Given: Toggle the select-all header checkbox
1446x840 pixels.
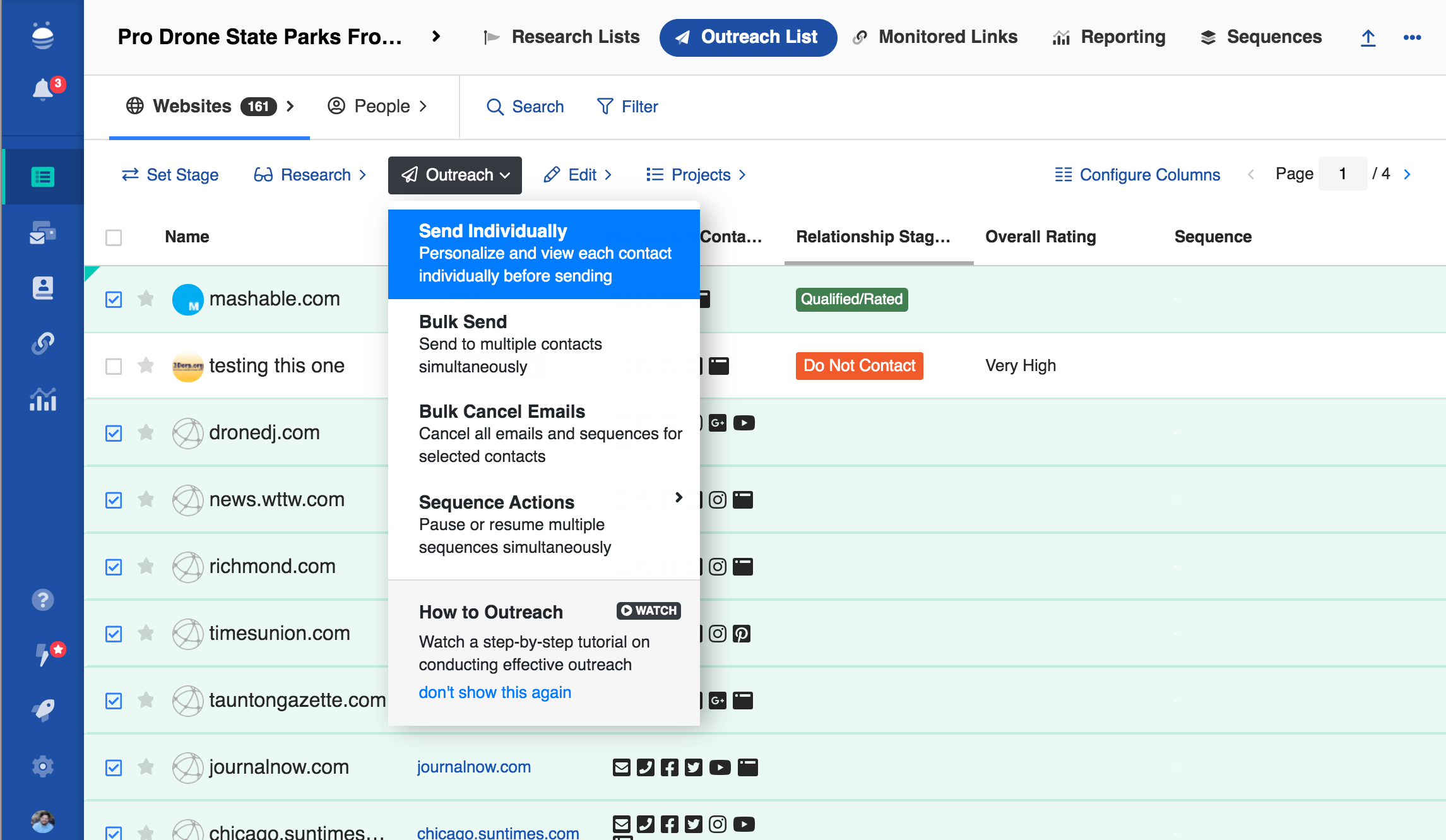Looking at the screenshot, I should pos(114,237).
